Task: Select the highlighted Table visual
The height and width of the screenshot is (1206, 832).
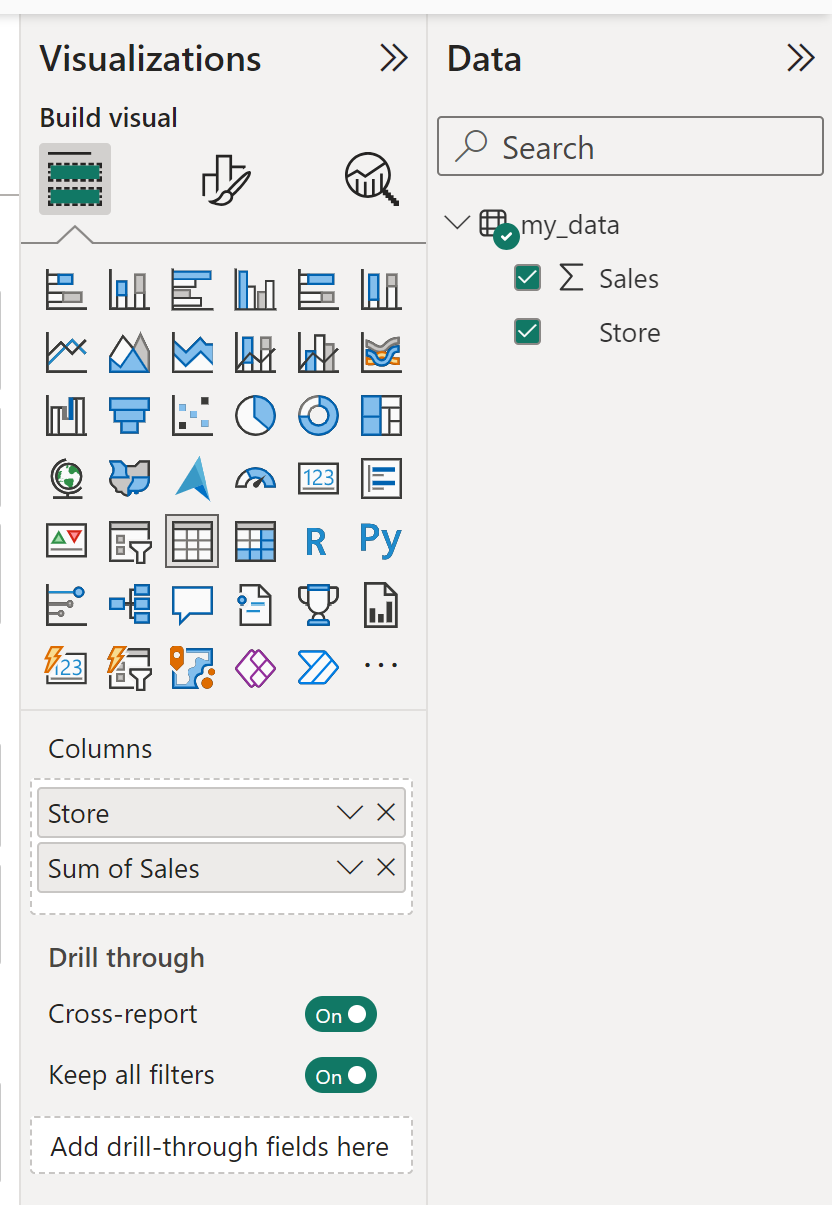Action: coord(192,541)
